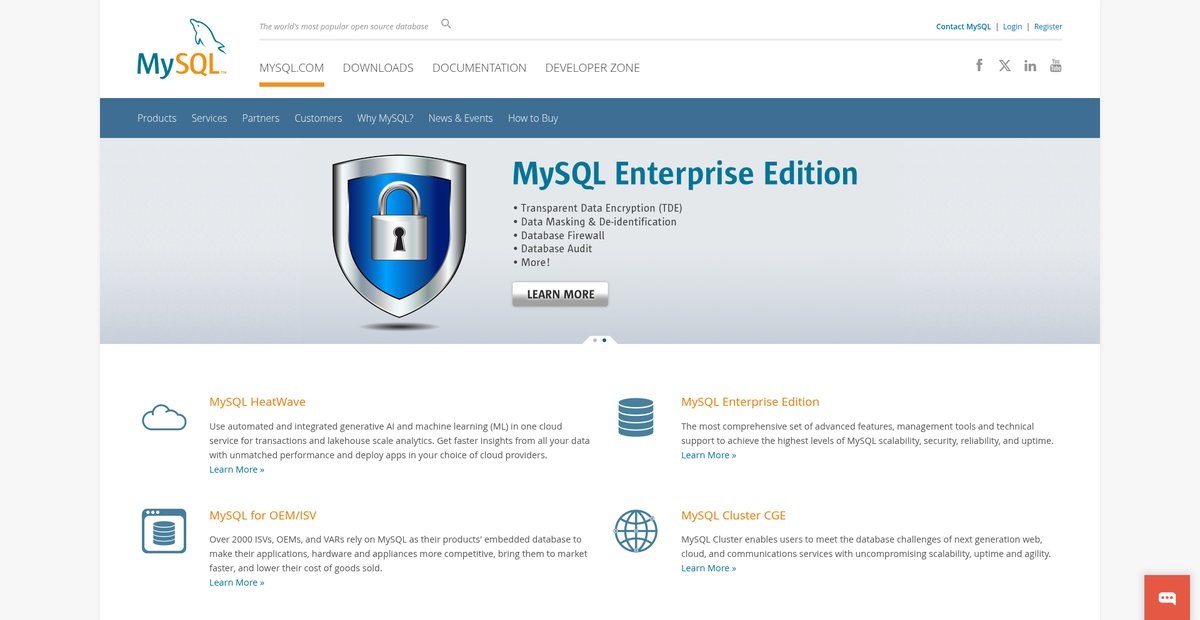The image size is (1200, 620).
Task: Open the search magnifier icon
Action: [x=446, y=24]
